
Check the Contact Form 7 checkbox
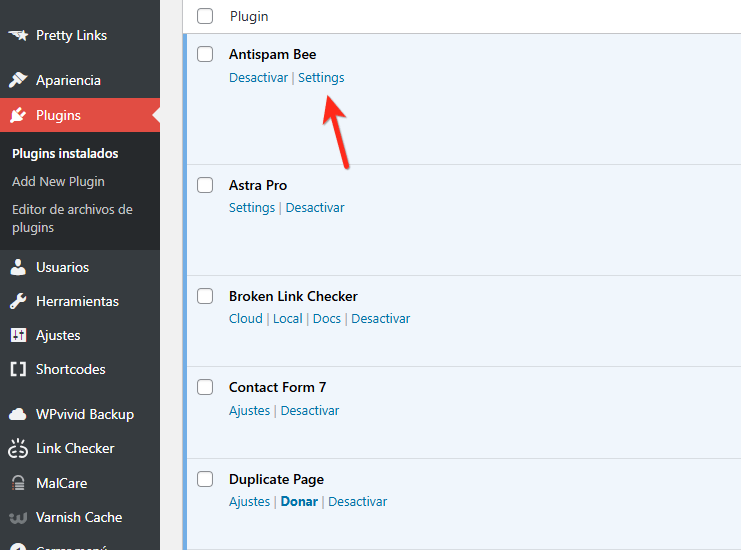tap(205, 387)
